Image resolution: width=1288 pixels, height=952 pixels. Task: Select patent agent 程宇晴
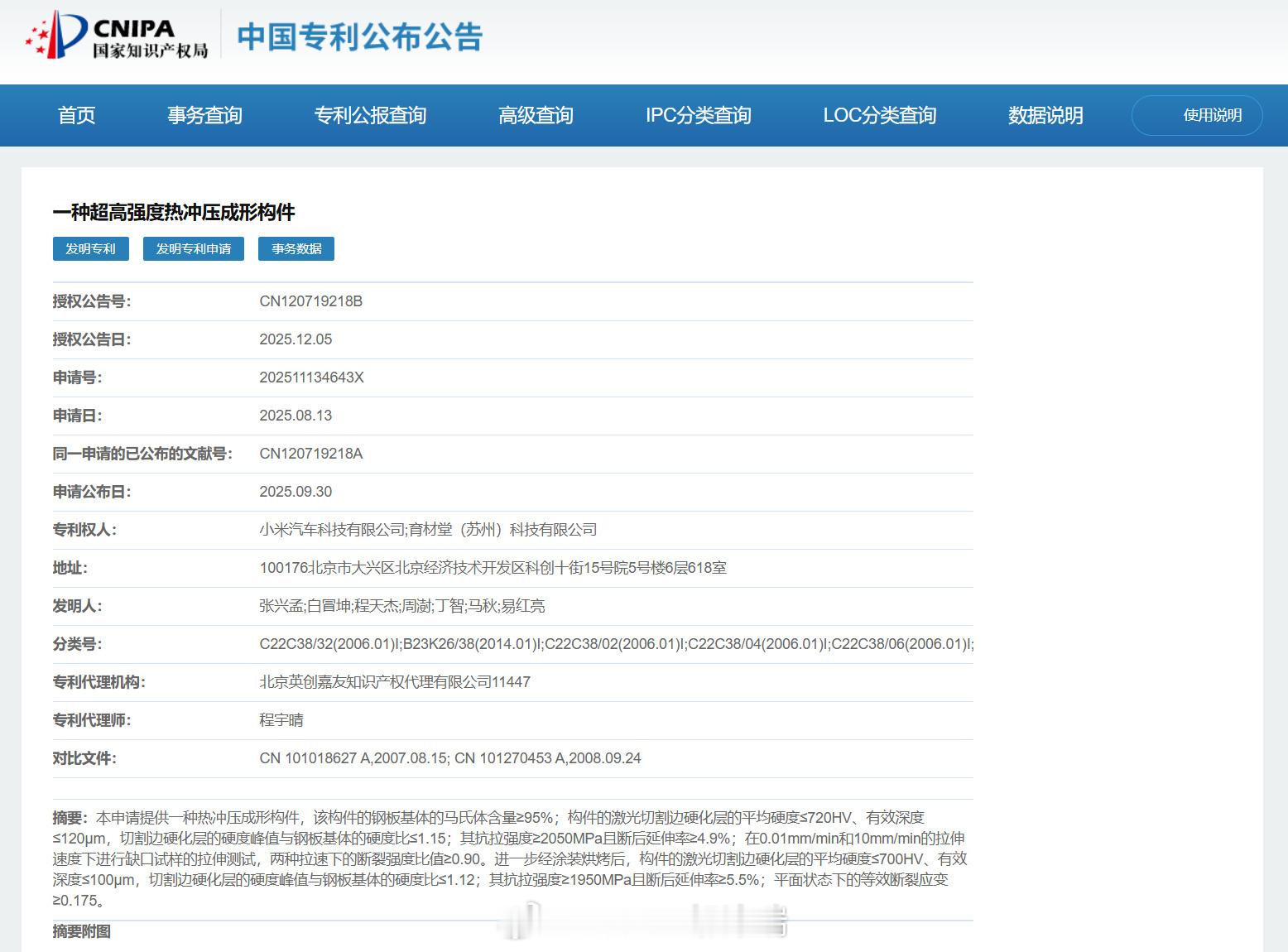click(x=281, y=720)
